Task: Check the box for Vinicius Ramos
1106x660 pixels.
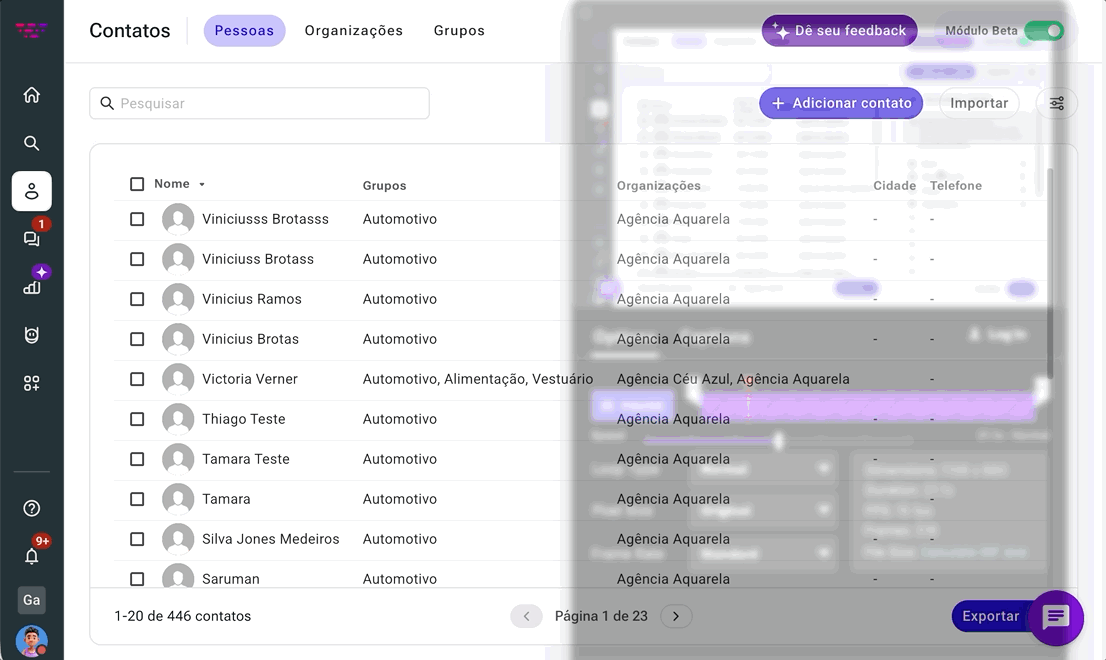Action: pos(137,299)
